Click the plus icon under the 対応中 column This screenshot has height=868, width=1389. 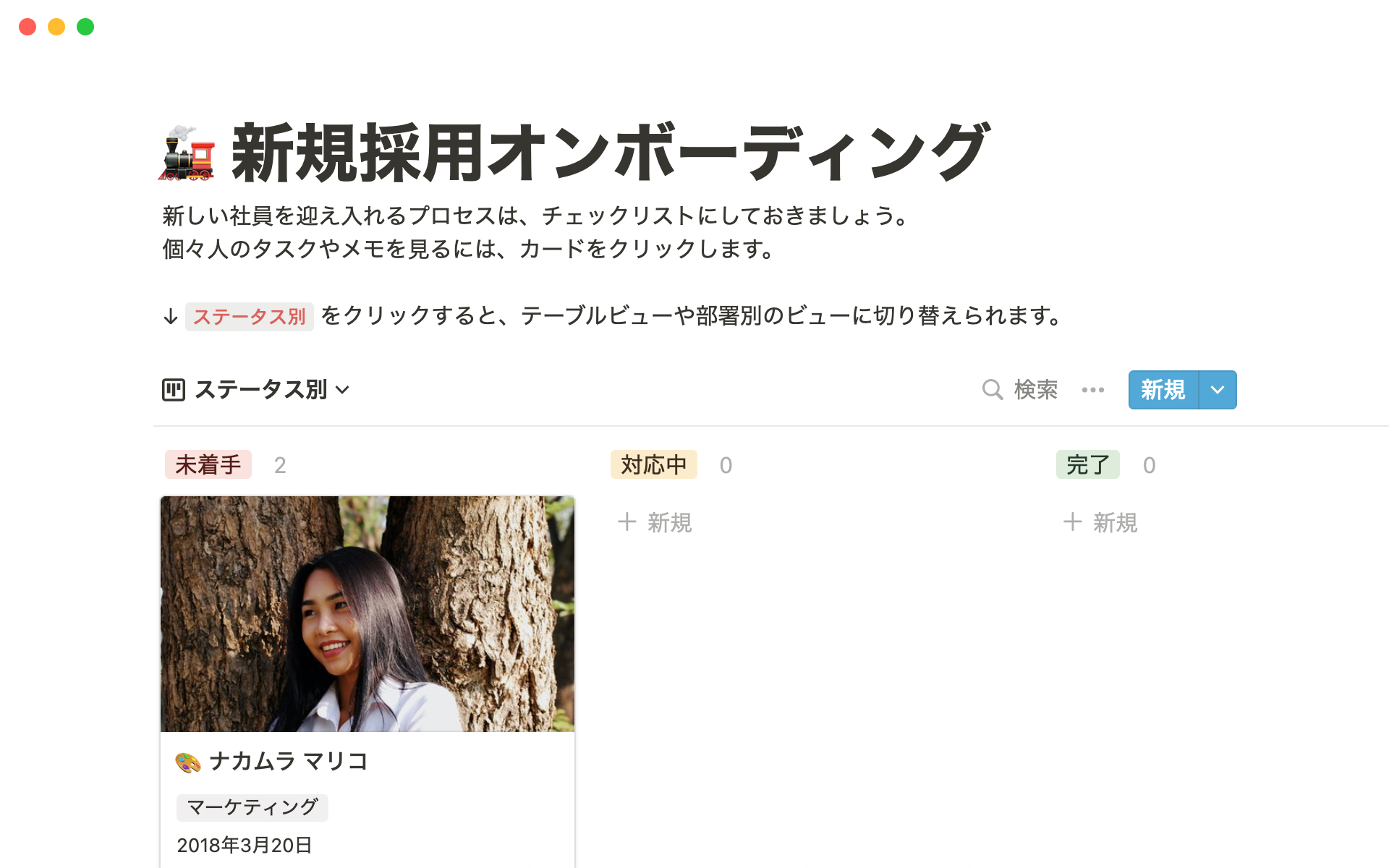626,522
